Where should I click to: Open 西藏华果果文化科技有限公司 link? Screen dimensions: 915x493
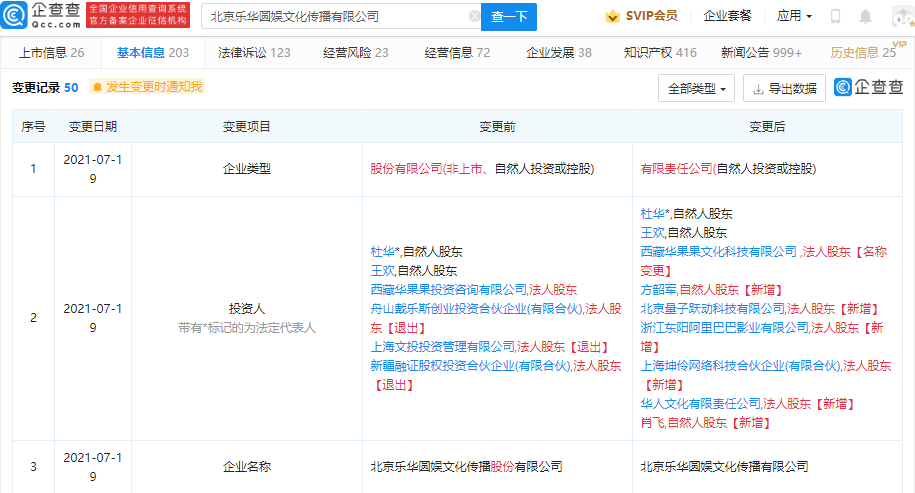[718, 252]
